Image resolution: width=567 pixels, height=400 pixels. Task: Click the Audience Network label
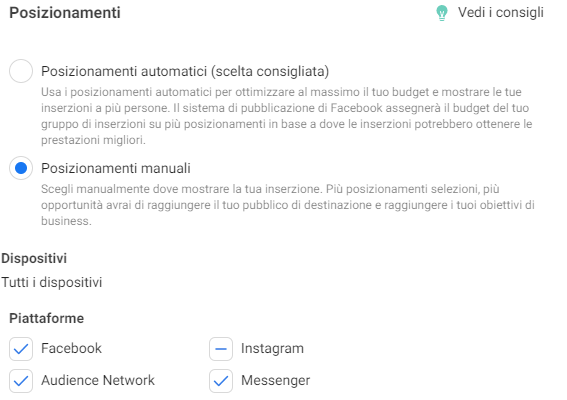pos(98,380)
